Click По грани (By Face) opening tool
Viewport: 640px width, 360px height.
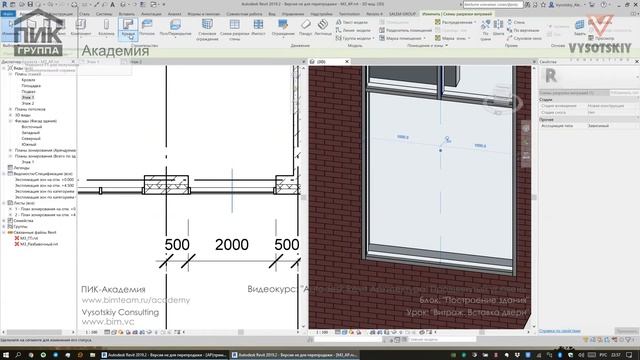(x=485, y=30)
